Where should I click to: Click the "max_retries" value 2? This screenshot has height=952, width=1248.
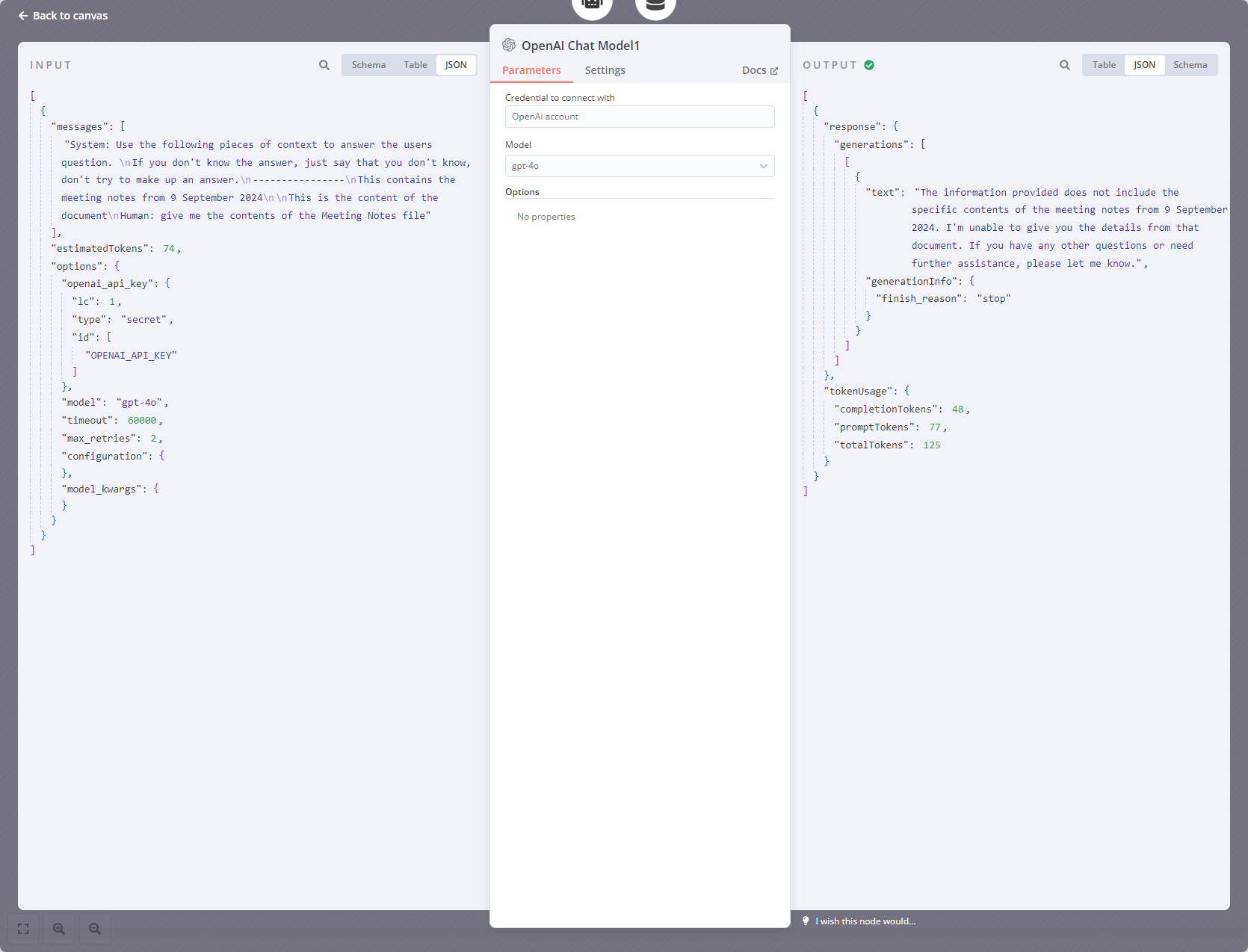(x=153, y=439)
